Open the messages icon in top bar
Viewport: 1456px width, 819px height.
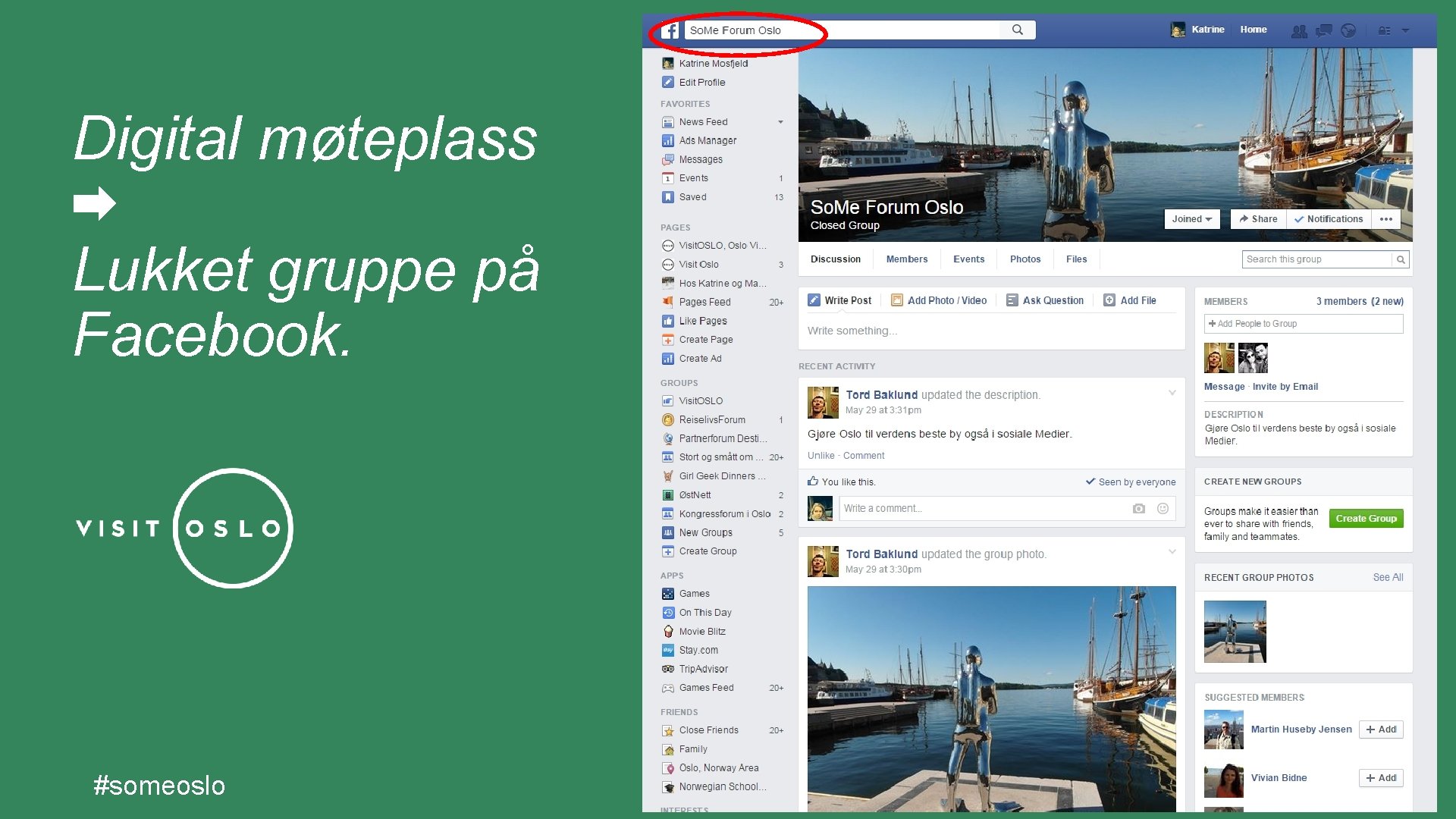click(x=1324, y=30)
